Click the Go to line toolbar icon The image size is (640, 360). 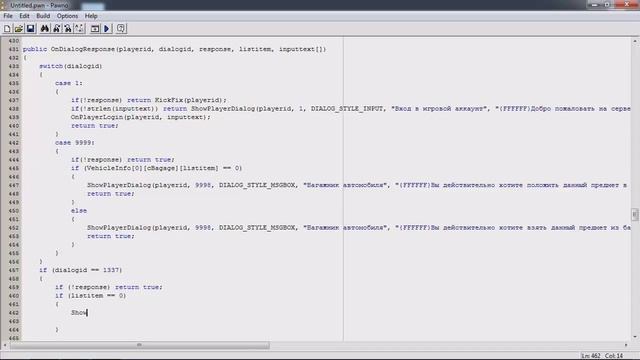(79, 29)
